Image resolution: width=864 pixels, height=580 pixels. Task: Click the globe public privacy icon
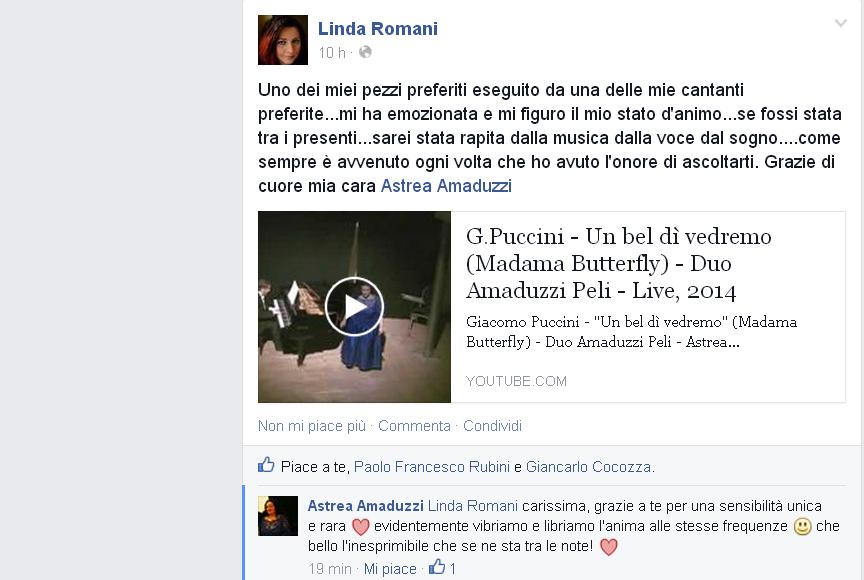tap(365, 52)
